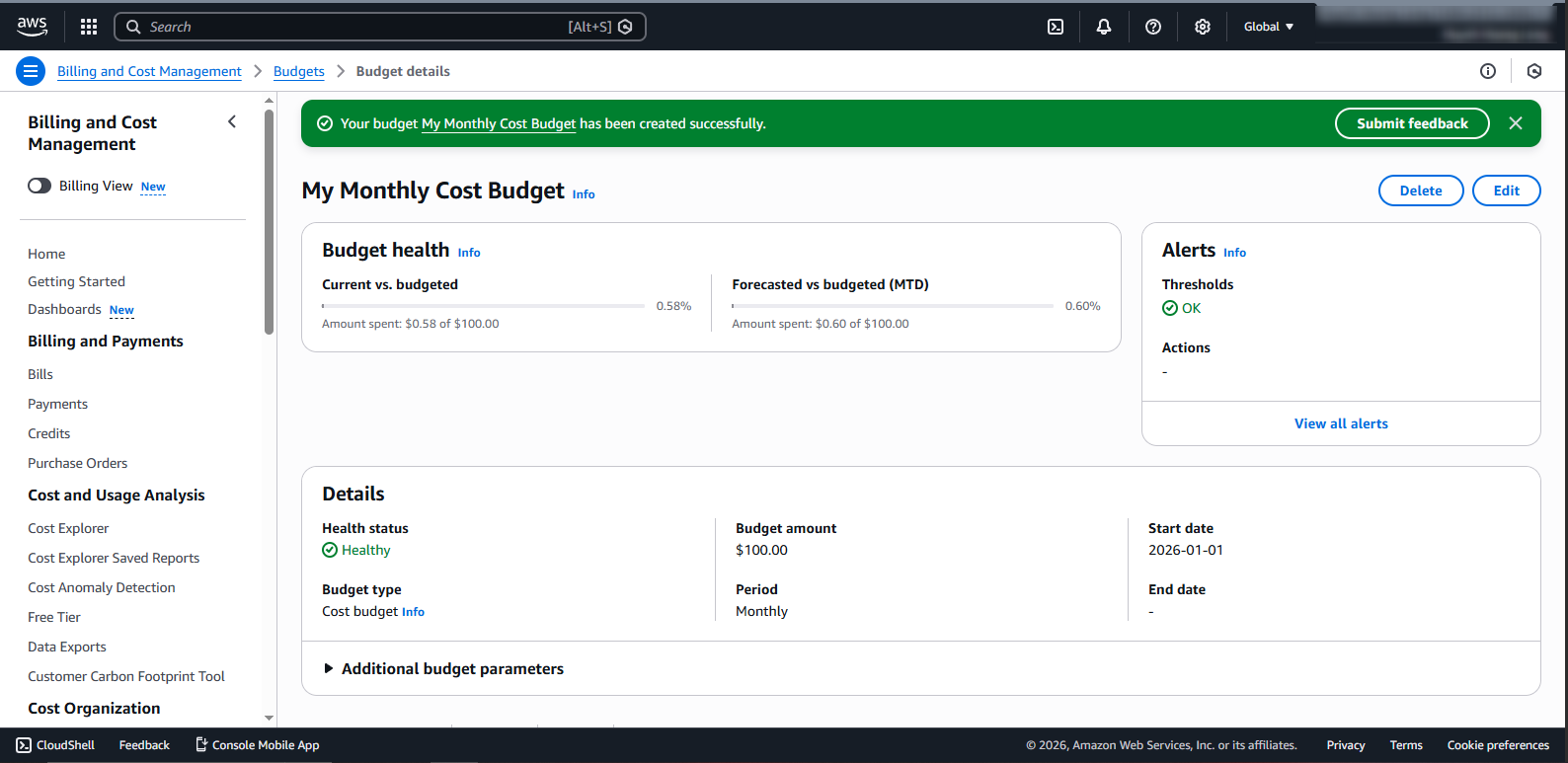Open Info link next to Cost budget
This screenshot has width=1568, height=763.
(413, 612)
